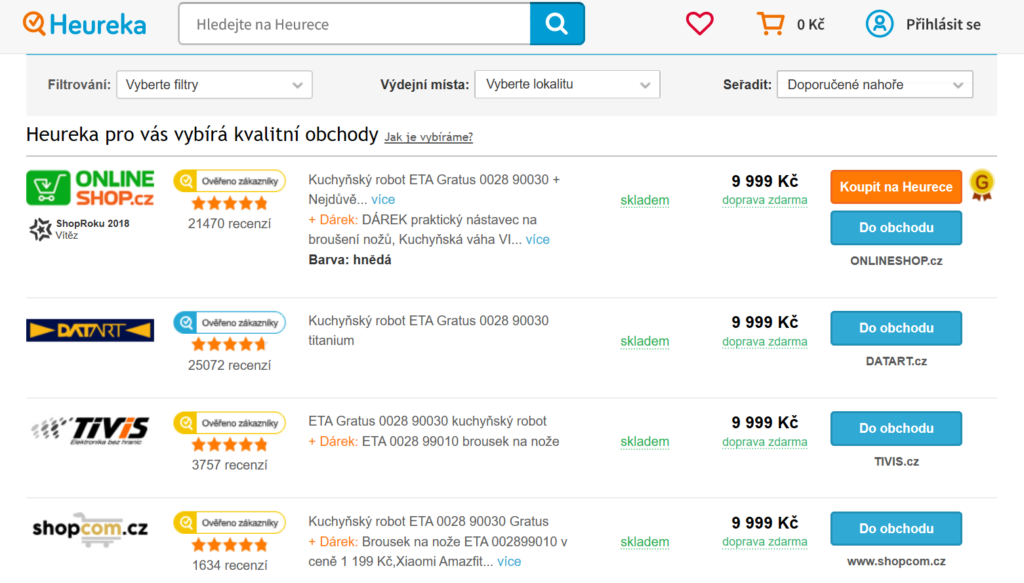
Task: Expand více link in ONLINESHOP gift description
Action: click(537, 240)
